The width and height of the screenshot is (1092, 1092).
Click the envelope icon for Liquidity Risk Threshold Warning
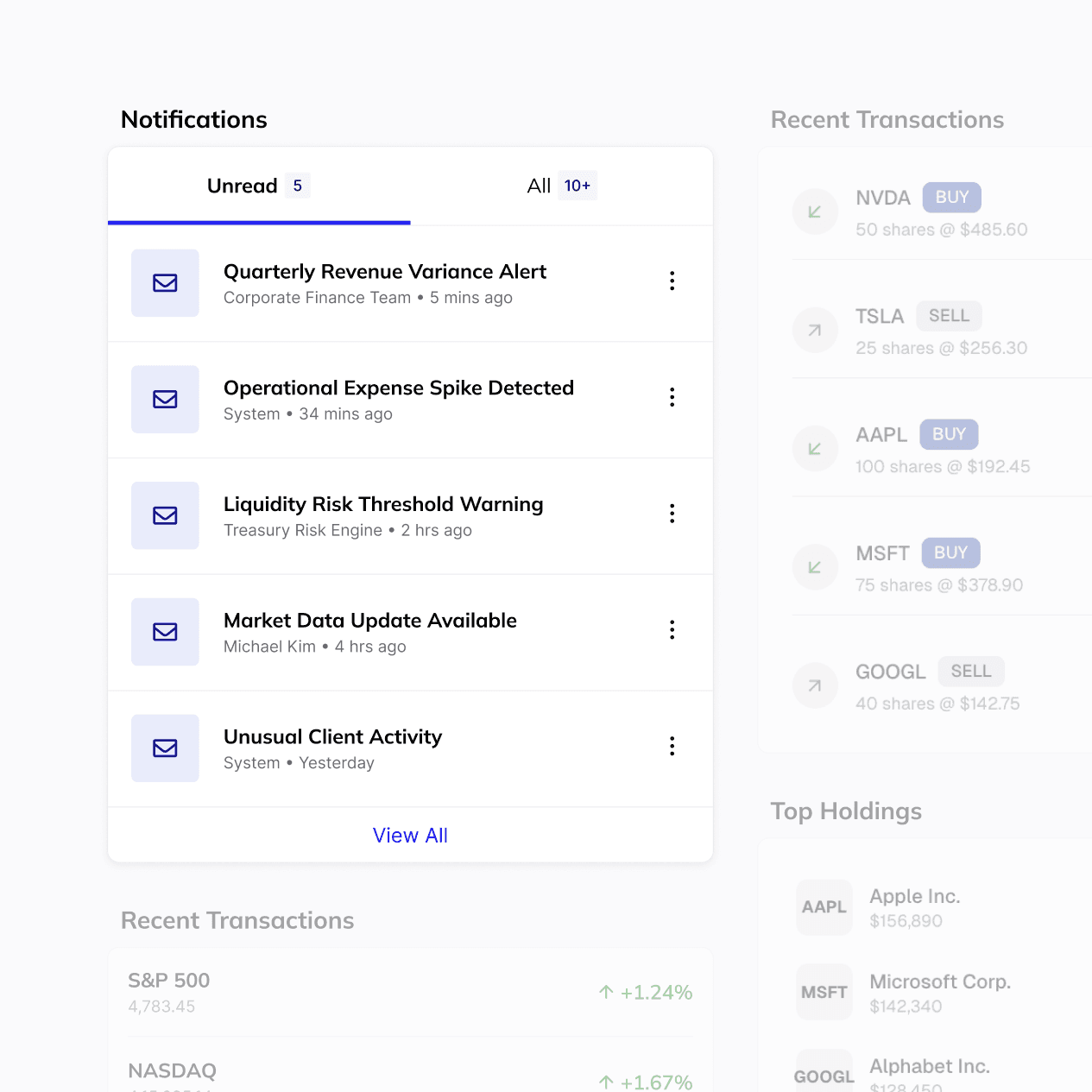pyautogui.click(x=165, y=515)
